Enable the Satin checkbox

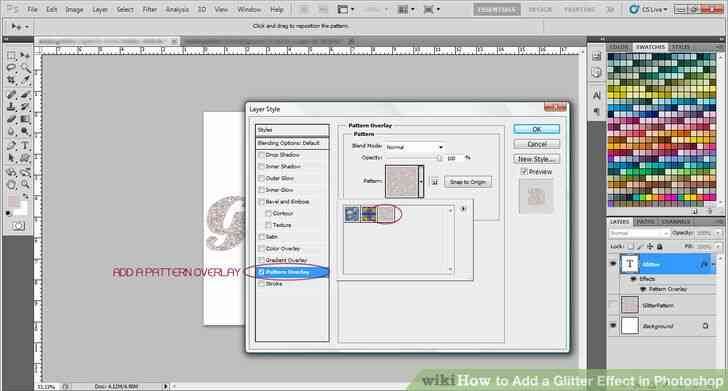[261, 237]
